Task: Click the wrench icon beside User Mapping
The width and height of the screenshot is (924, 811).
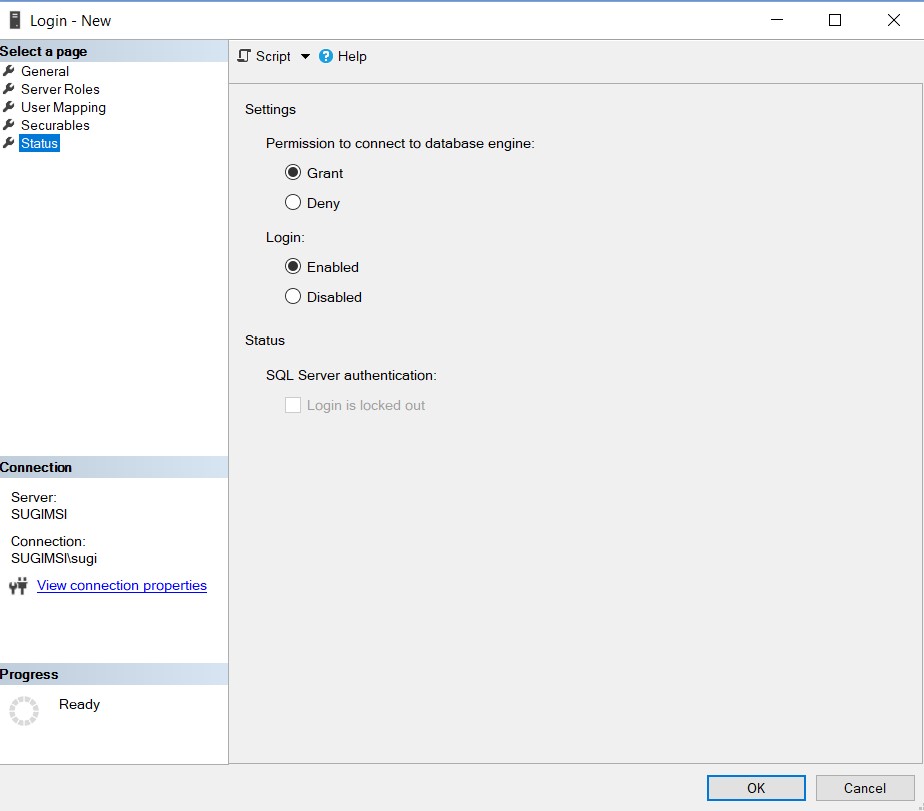Action: [x=9, y=107]
